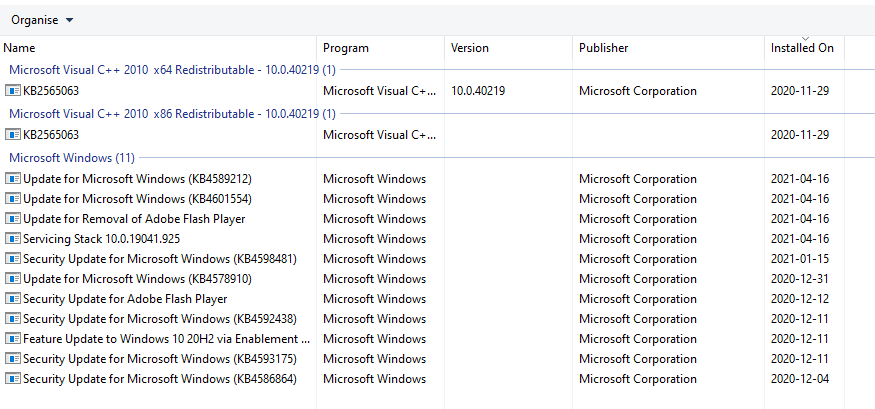The image size is (875, 409).
Task: Select Update for Microsoft Windows (KB4589212)
Action: [137, 179]
